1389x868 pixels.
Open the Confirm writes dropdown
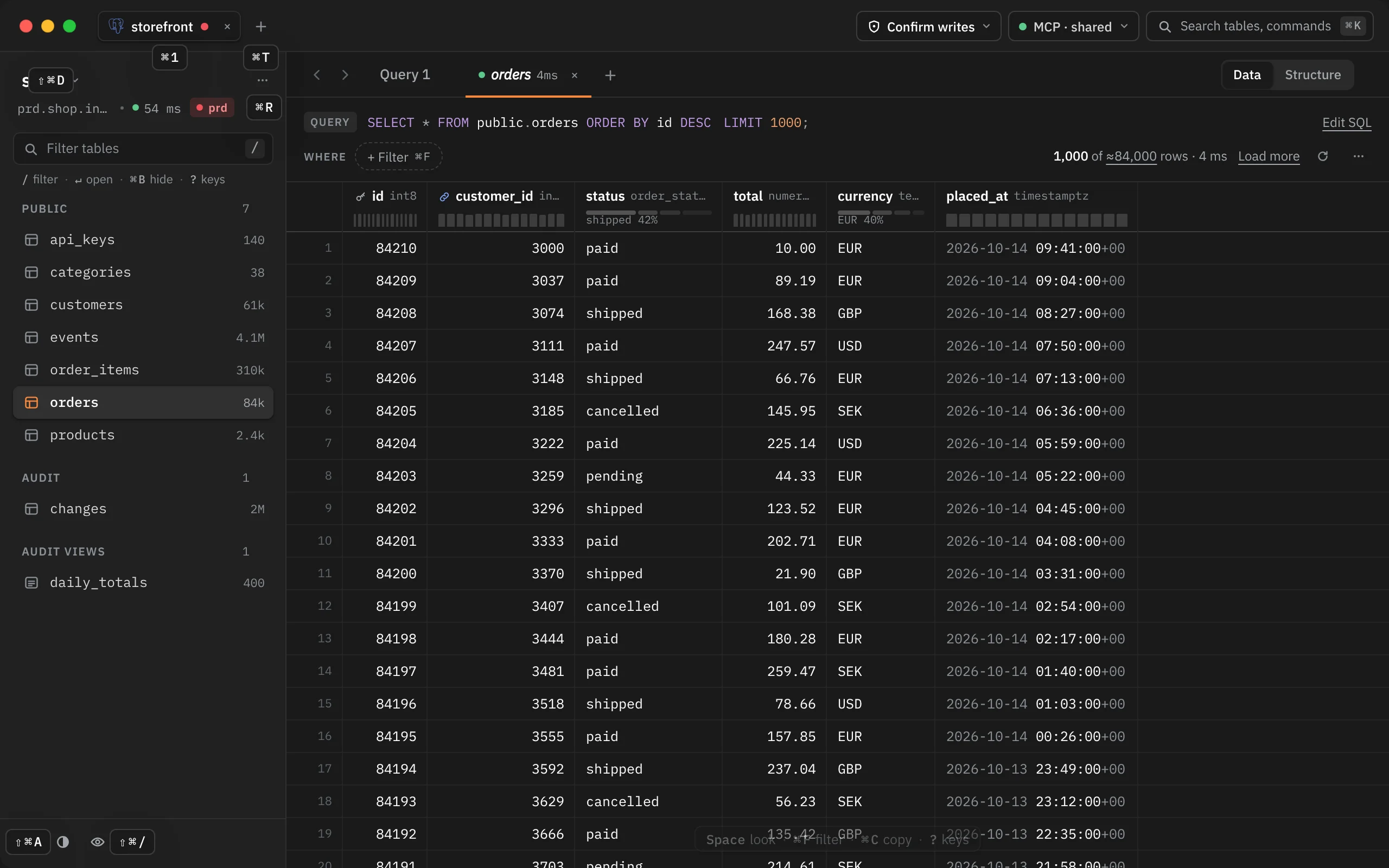(x=928, y=27)
